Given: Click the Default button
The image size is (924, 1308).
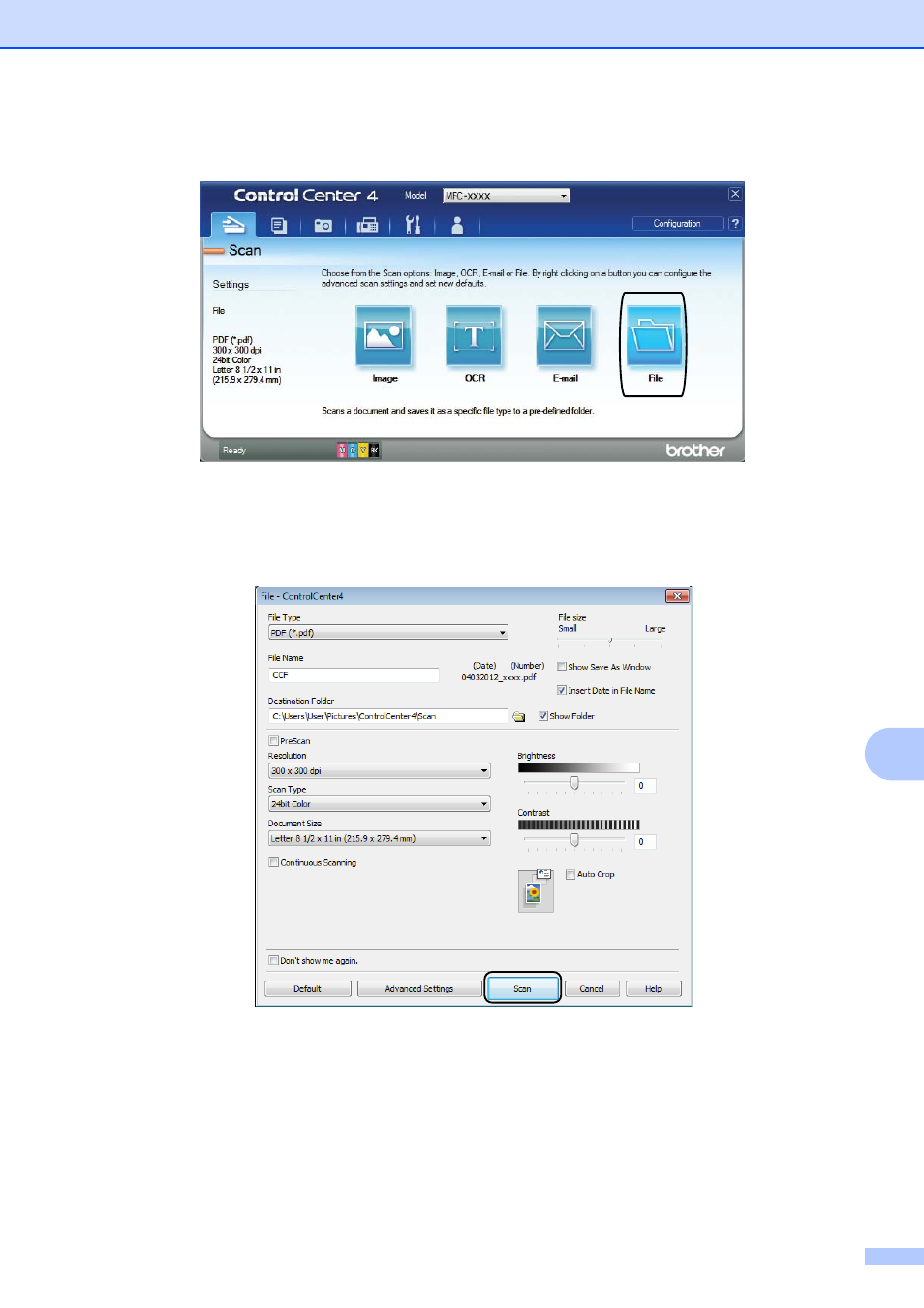Looking at the screenshot, I should click(308, 989).
